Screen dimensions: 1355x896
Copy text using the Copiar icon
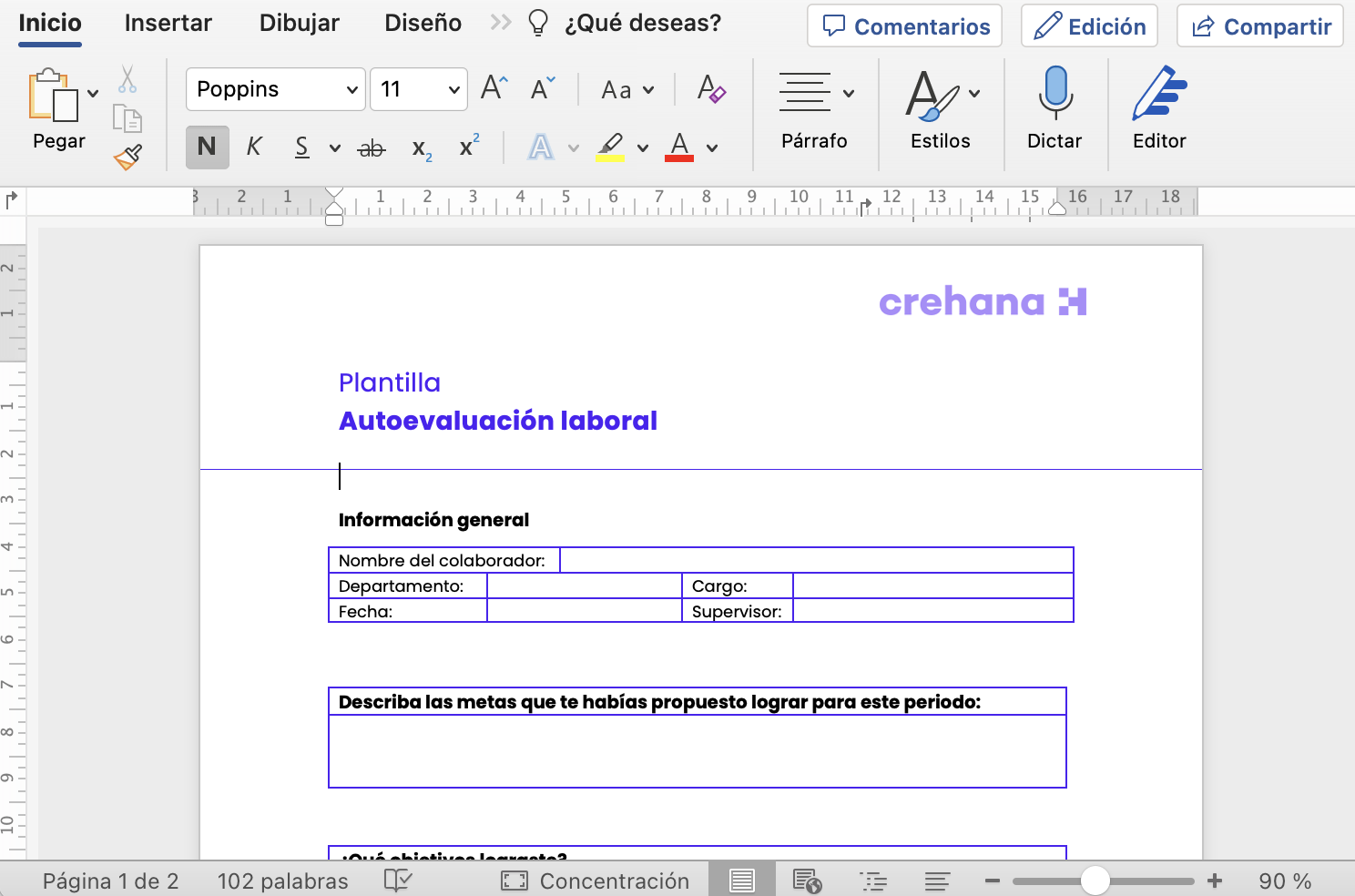127,118
